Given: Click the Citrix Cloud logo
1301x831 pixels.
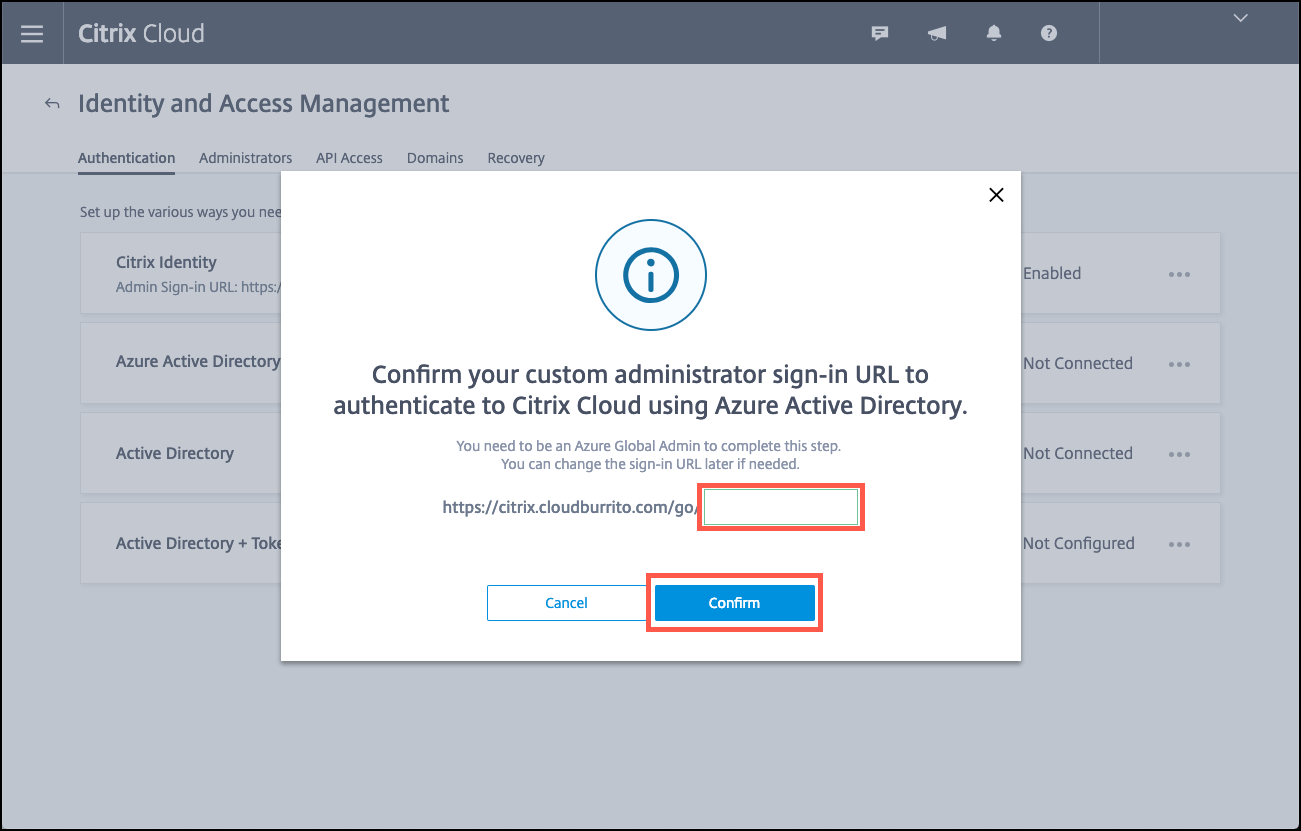Looking at the screenshot, I should pos(141,33).
